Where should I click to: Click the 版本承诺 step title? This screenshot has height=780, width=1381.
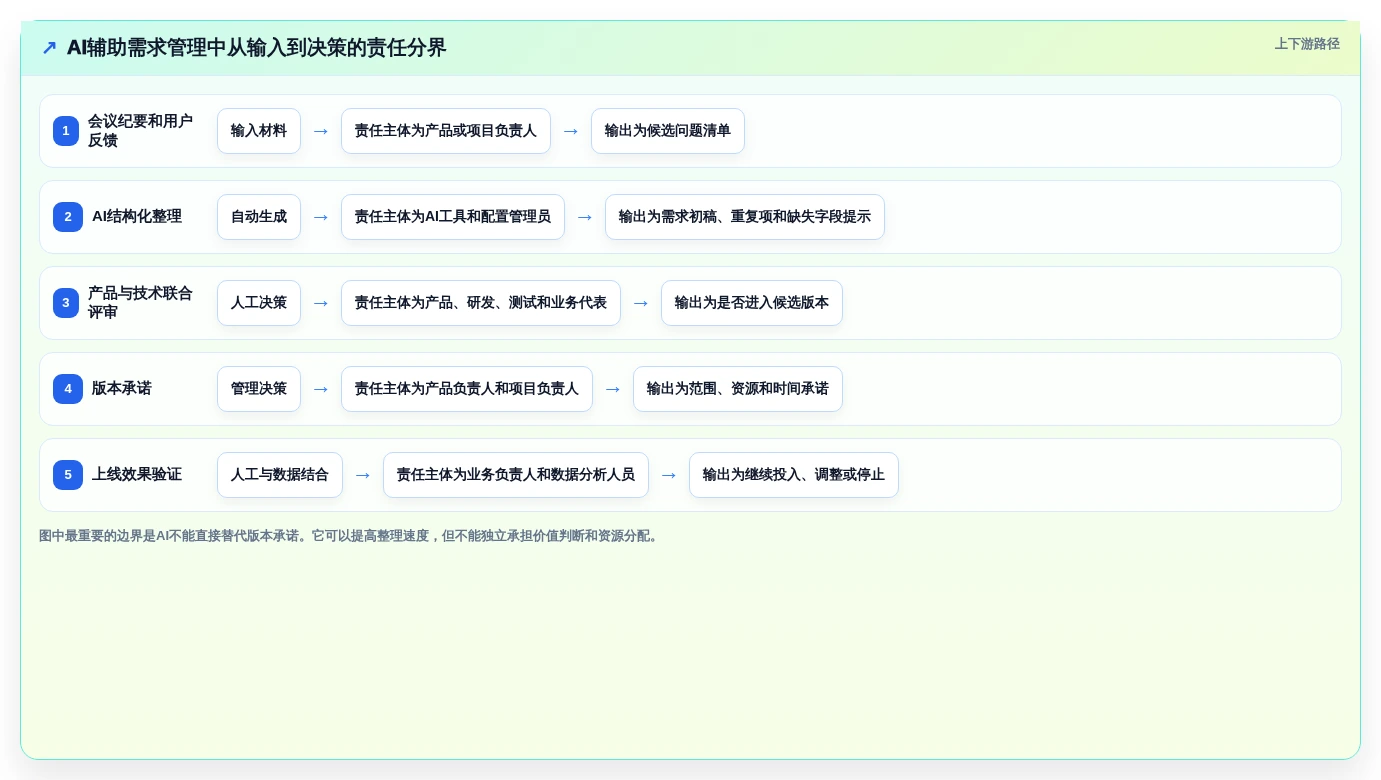pyautogui.click(x=122, y=388)
